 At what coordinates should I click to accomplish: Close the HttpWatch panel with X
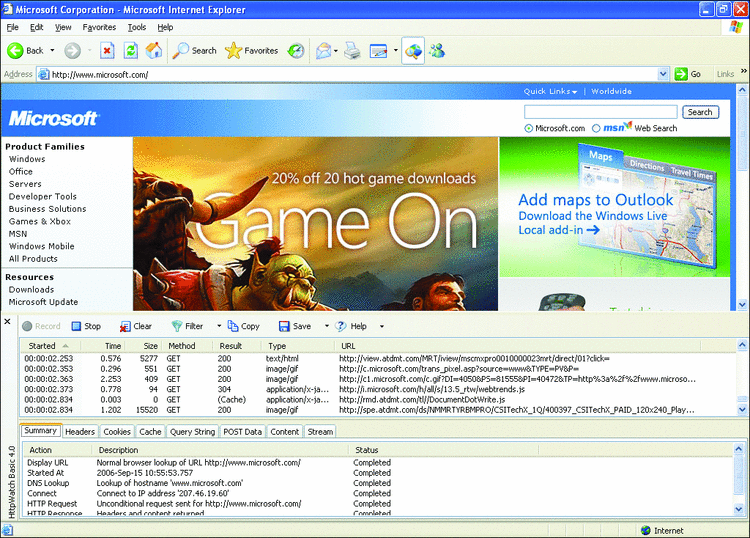pyautogui.click(x=7, y=321)
